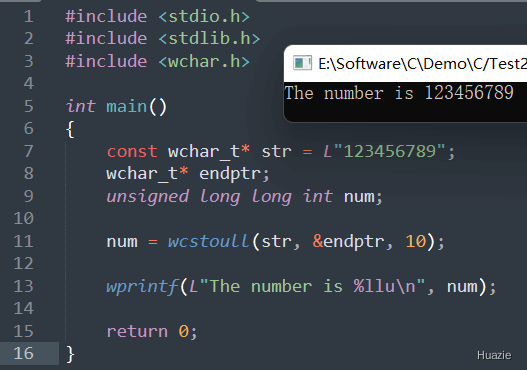
Task: Click line number 7 in gutter
Action: (x=29, y=151)
